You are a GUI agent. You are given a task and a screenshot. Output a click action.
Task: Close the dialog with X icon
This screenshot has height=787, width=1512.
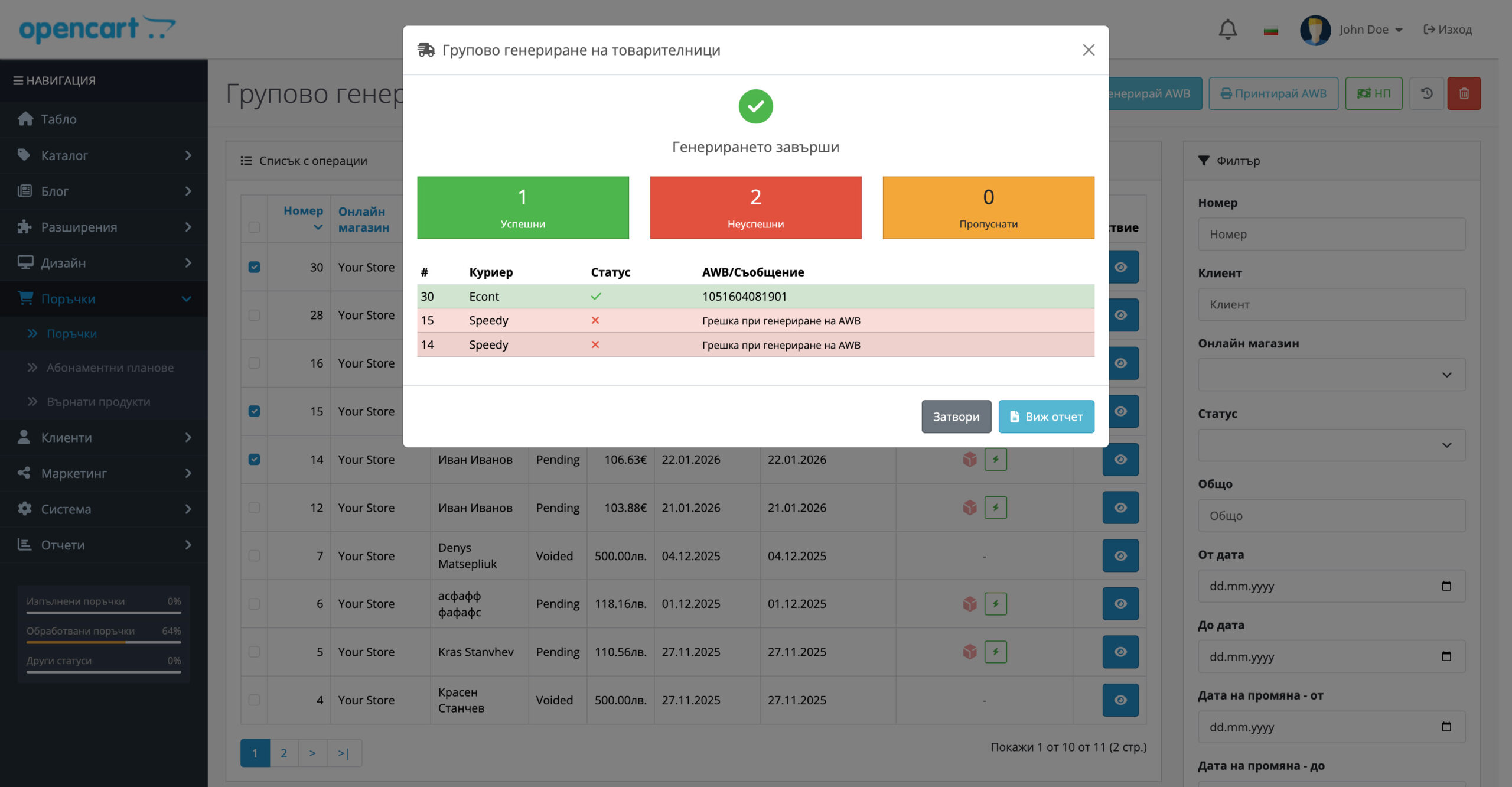(1088, 50)
